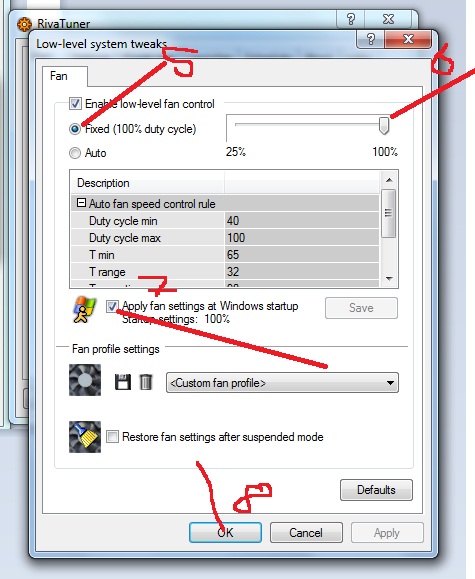Viewport: 475px width, 579px height.
Task: Click the fan with broom restore icon
Action: (85, 437)
